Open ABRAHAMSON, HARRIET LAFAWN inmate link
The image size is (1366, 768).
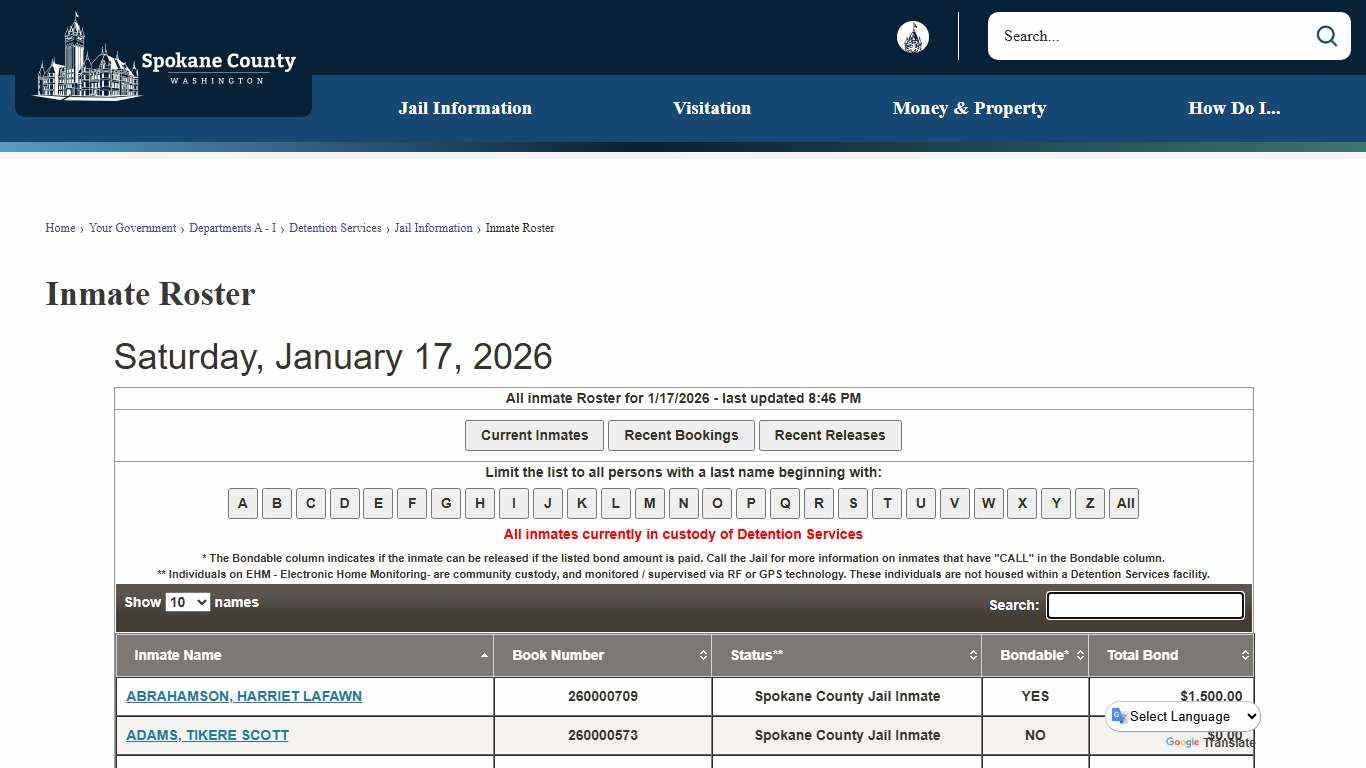click(x=244, y=696)
